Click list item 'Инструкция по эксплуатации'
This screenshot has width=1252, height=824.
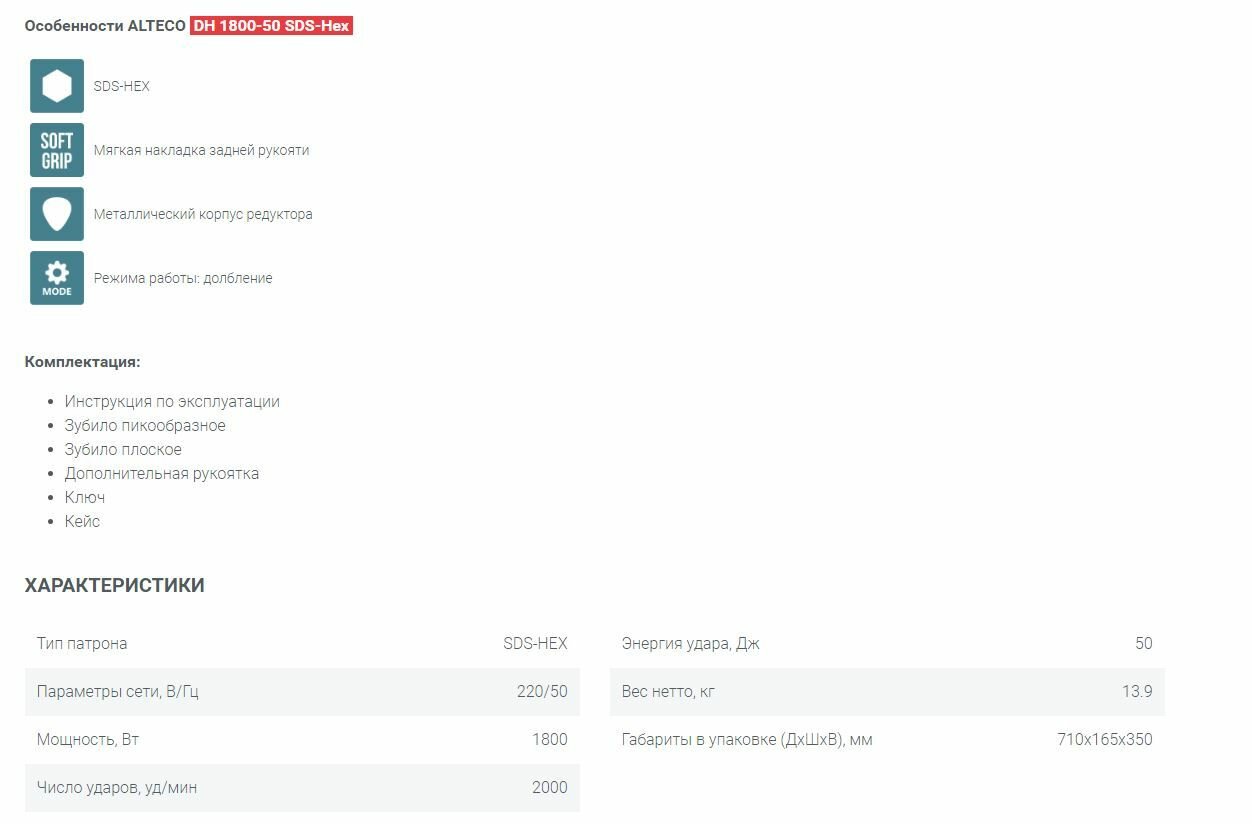pyautogui.click(x=172, y=402)
